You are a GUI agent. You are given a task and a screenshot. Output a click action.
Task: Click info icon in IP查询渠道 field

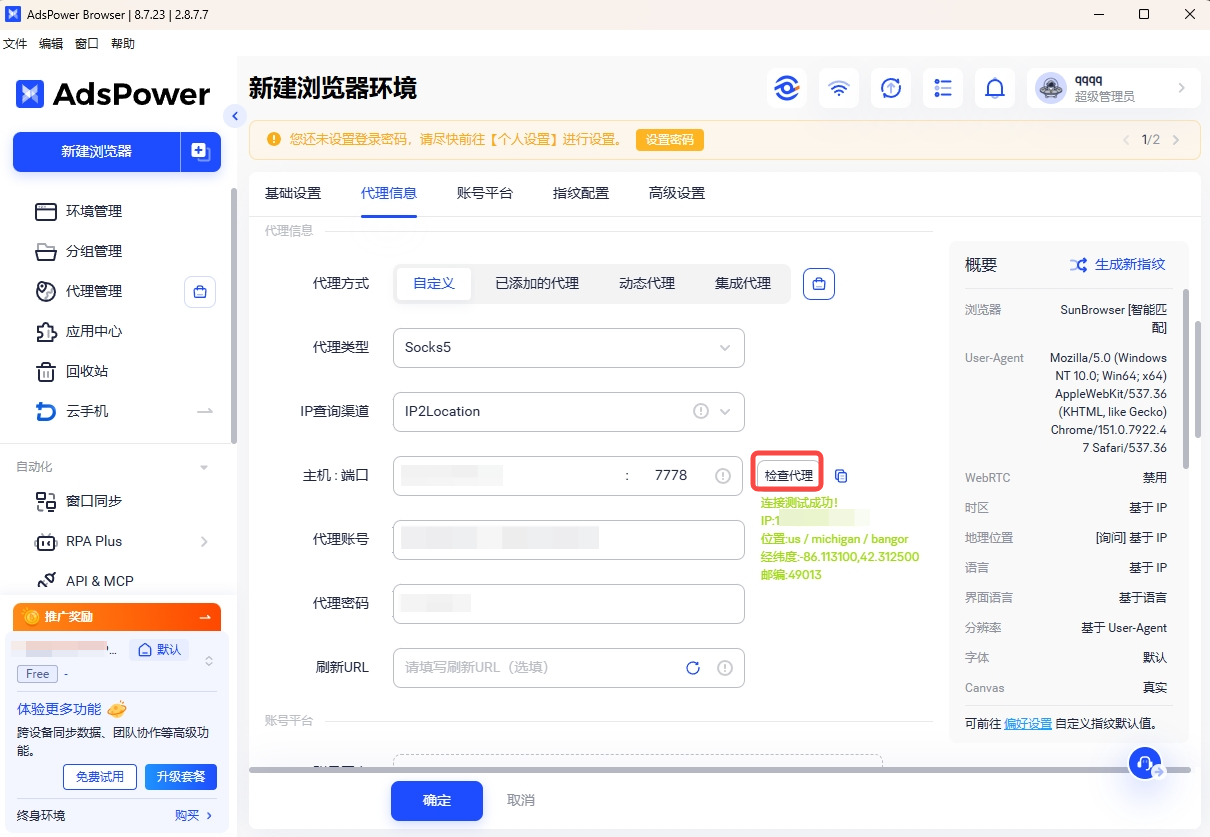[x=701, y=411]
